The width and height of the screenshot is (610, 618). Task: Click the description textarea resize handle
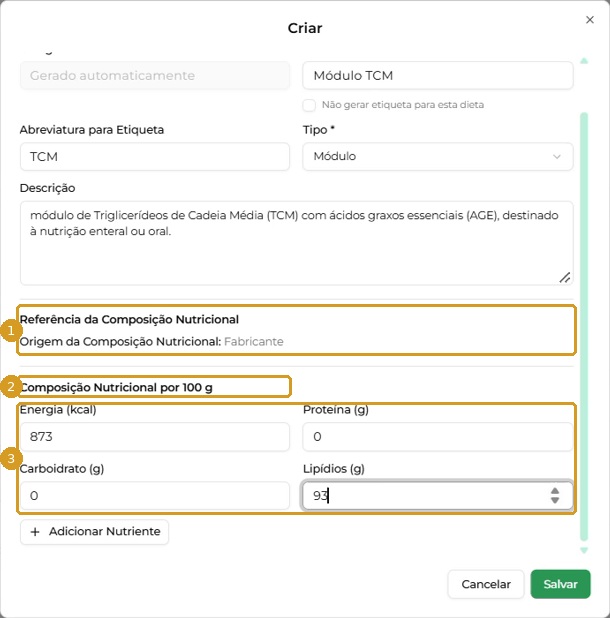click(x=564, y=277)
